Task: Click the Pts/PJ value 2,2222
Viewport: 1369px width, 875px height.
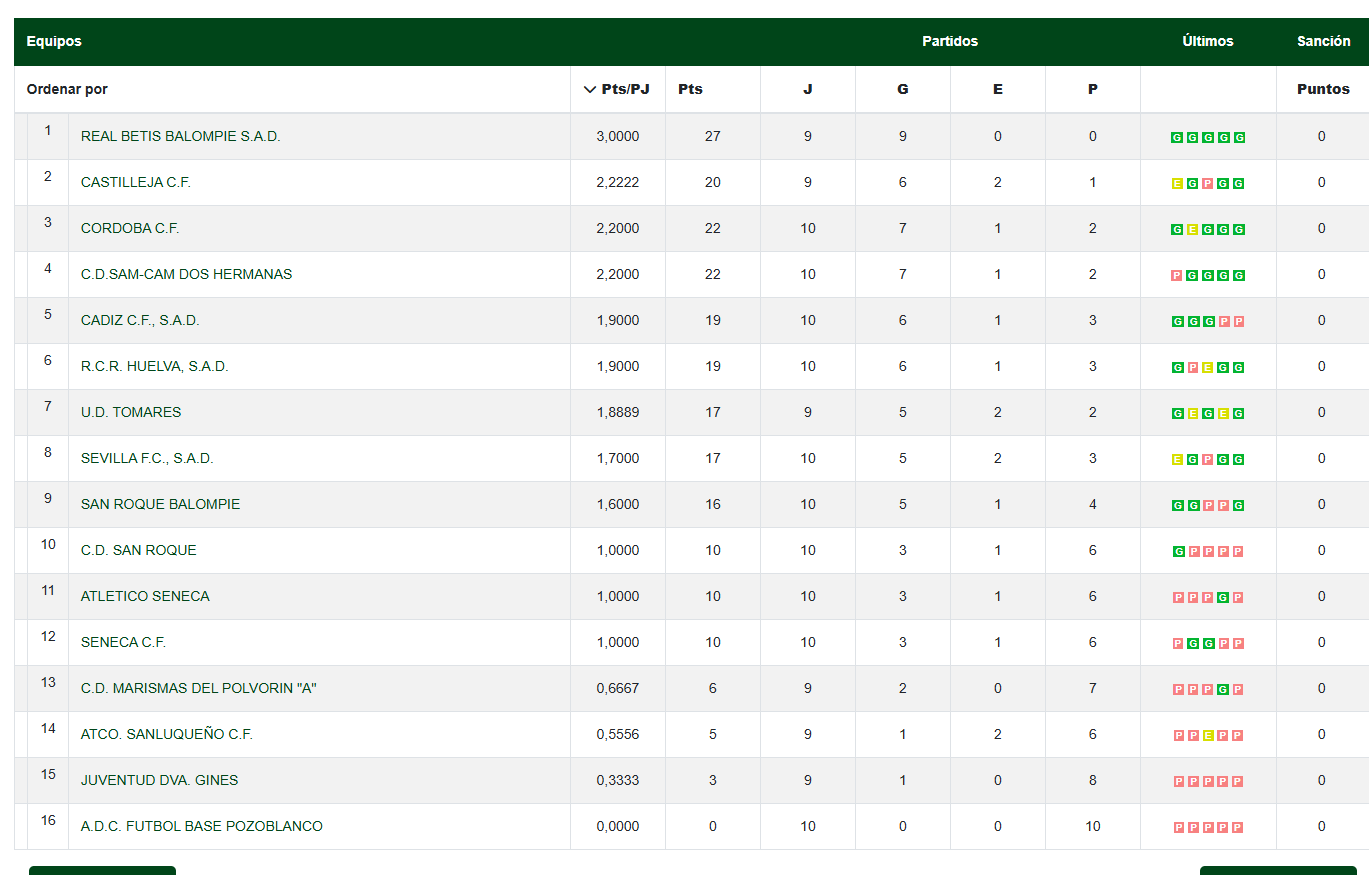Action: tap(618, 182)
